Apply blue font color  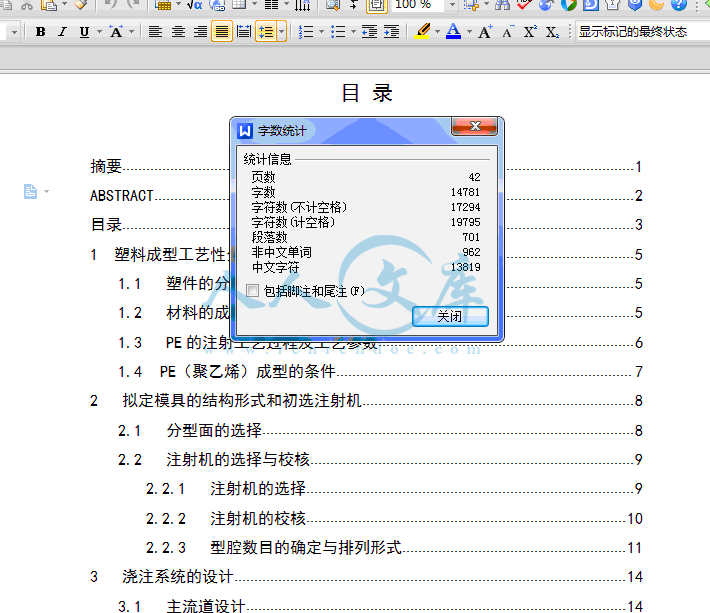click(x=453, y=31)
